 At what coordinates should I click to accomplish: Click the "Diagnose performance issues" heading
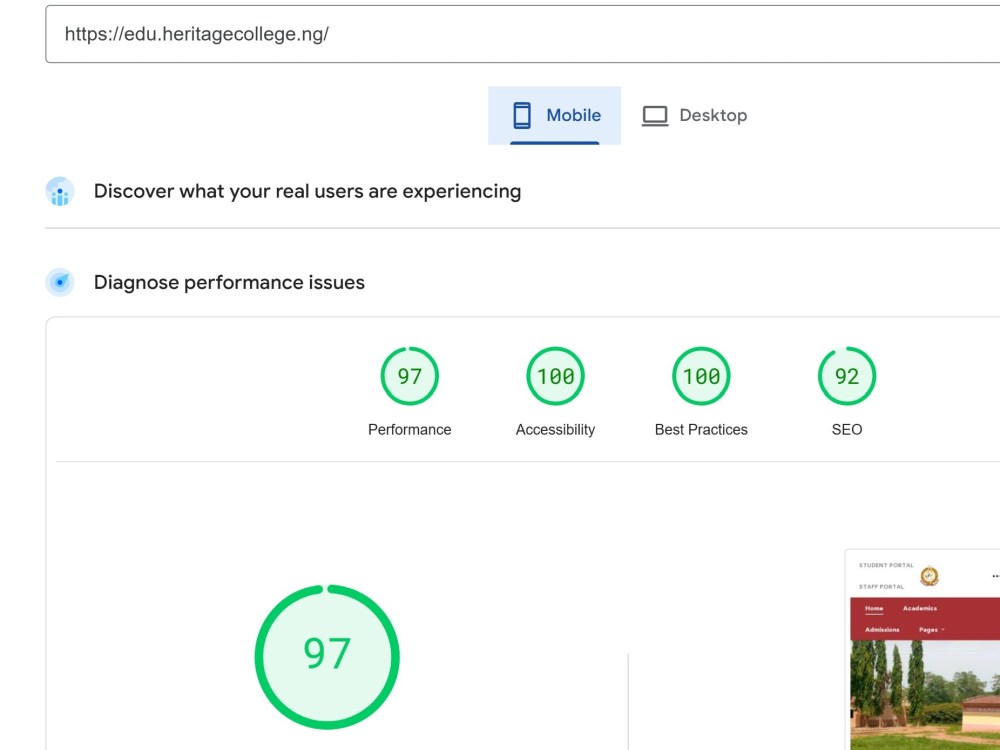229,283
